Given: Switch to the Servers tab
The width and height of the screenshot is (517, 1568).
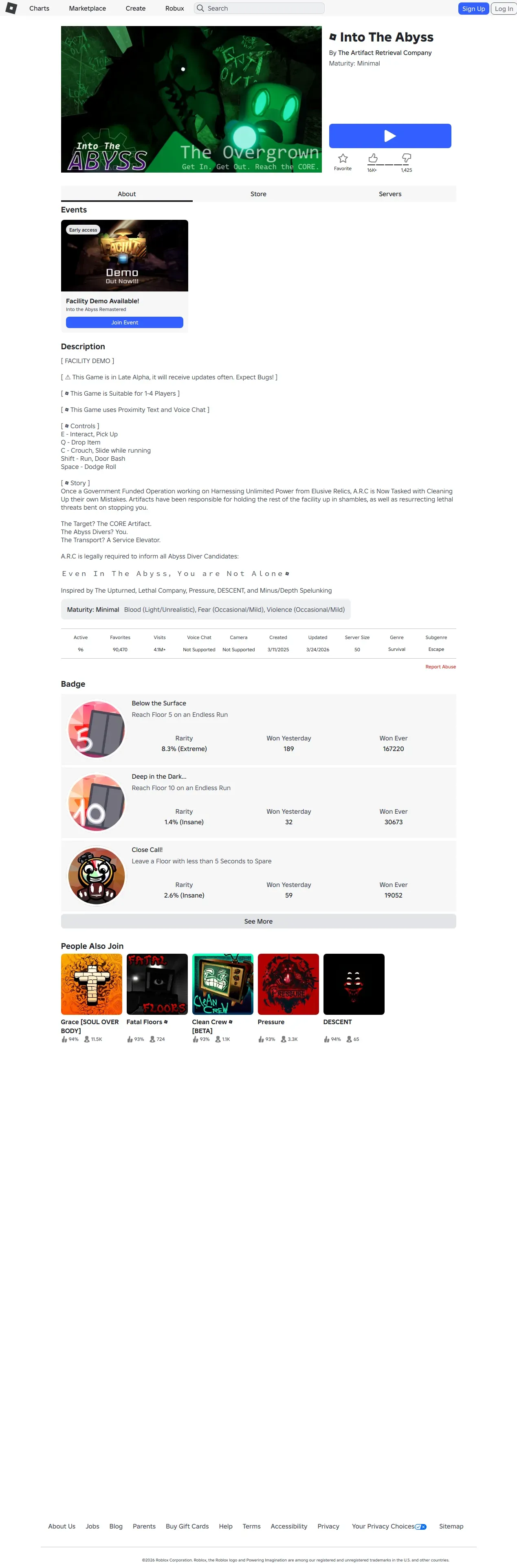Looking at the screenshot, I should pos(390,194).
